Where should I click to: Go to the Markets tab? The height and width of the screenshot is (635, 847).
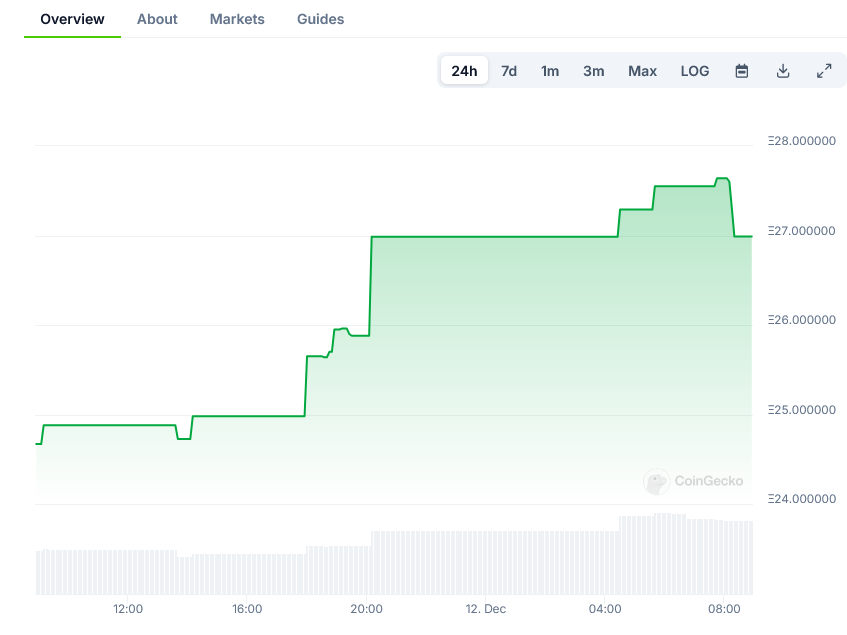click(x=237, y=19)
